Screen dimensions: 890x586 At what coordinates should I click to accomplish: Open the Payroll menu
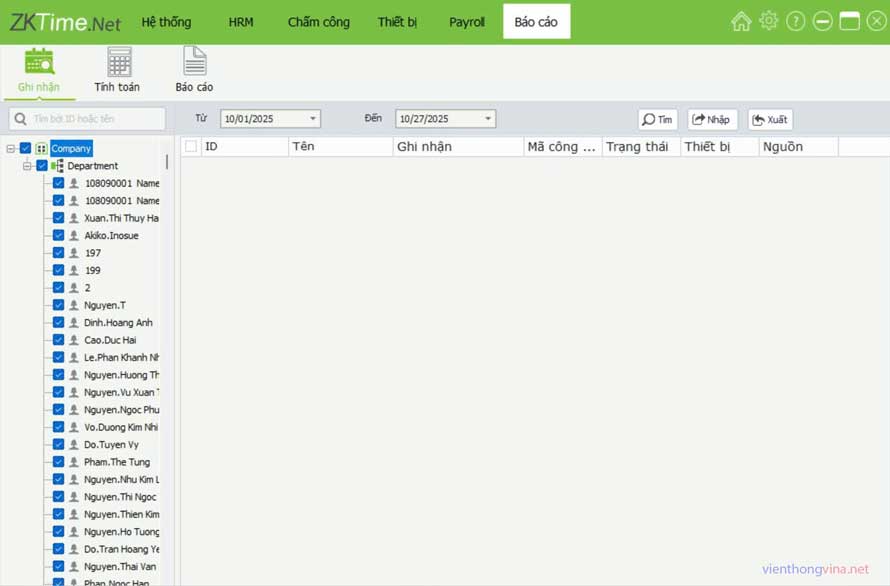point(467,22)
